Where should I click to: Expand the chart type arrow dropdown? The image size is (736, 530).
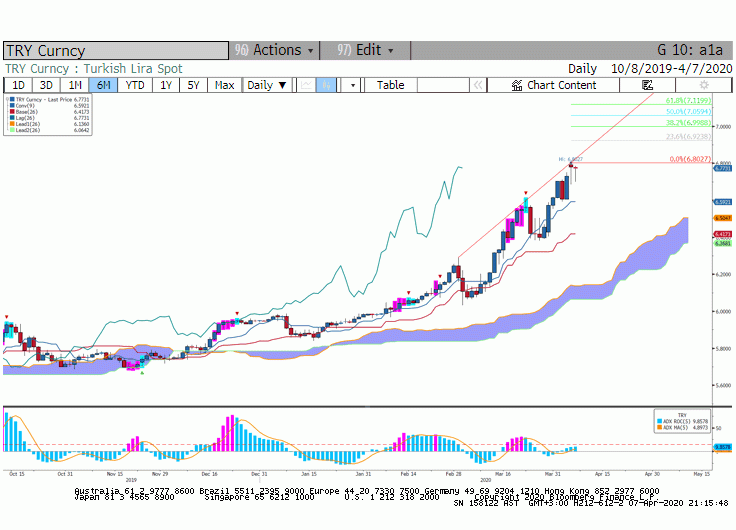(352, 85)
